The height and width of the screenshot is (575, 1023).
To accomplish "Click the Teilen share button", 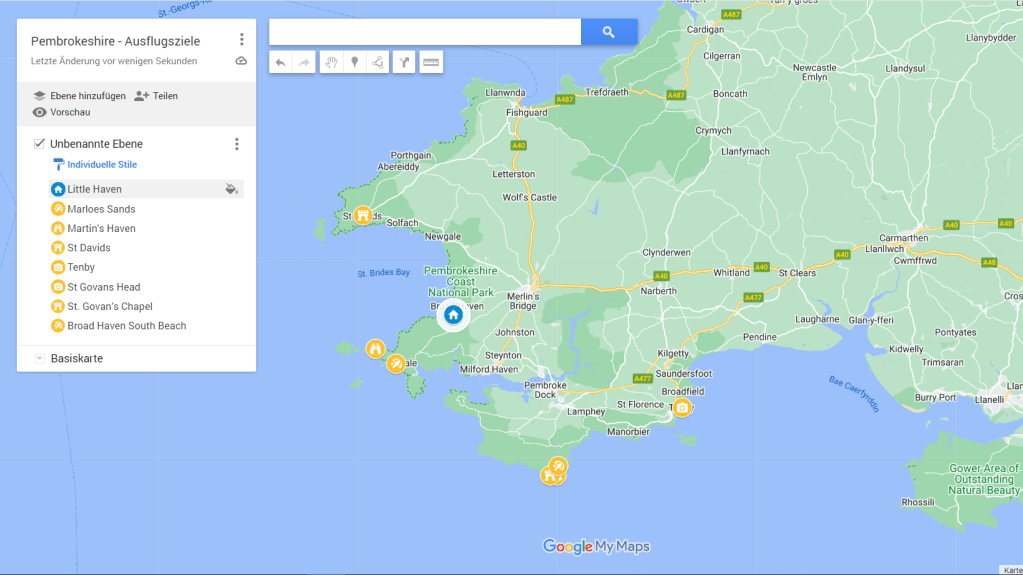I will (156, 96).
